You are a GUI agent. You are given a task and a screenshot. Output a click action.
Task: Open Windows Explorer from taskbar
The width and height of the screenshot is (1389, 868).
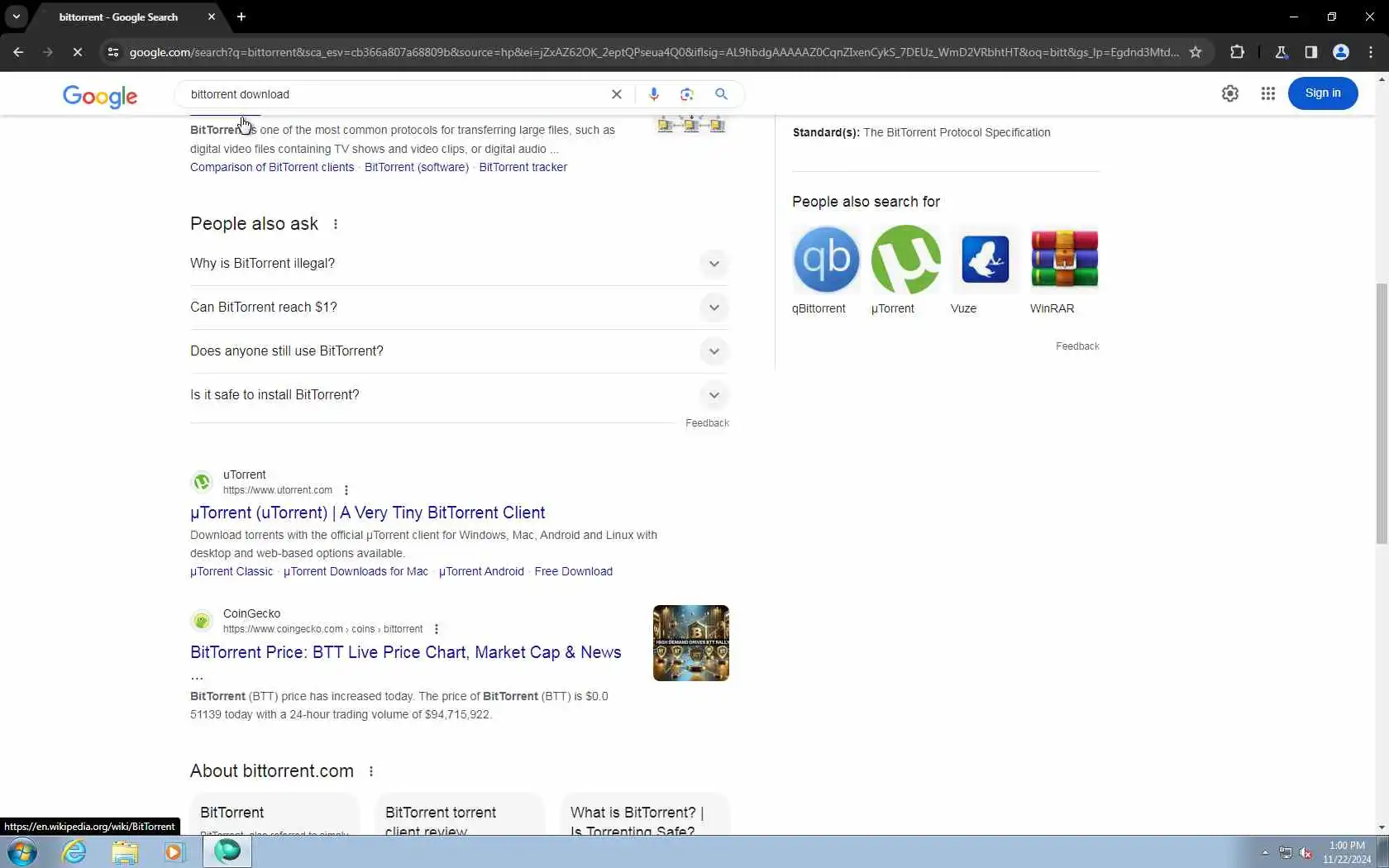[125, 851]
